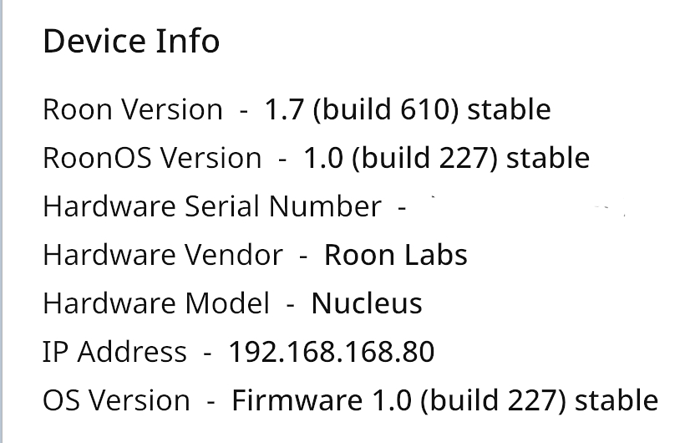Click the blank serial number value area
The height and width of the screenshot is (443, 690).
click(520, 207)
